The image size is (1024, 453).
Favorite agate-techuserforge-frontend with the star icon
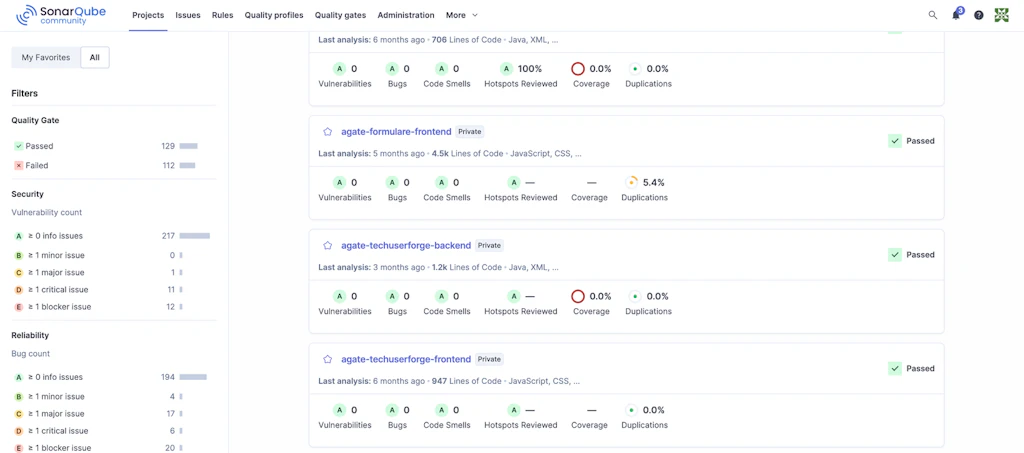coord(328,359)
